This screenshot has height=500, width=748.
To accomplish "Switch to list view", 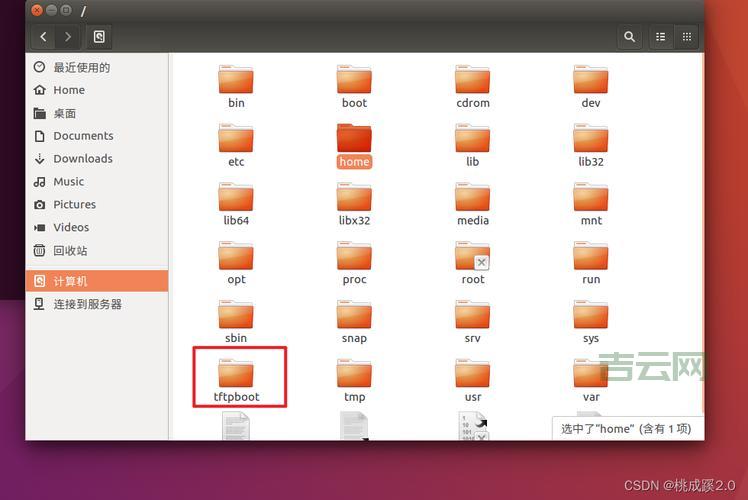I will [x=661, y=37].
